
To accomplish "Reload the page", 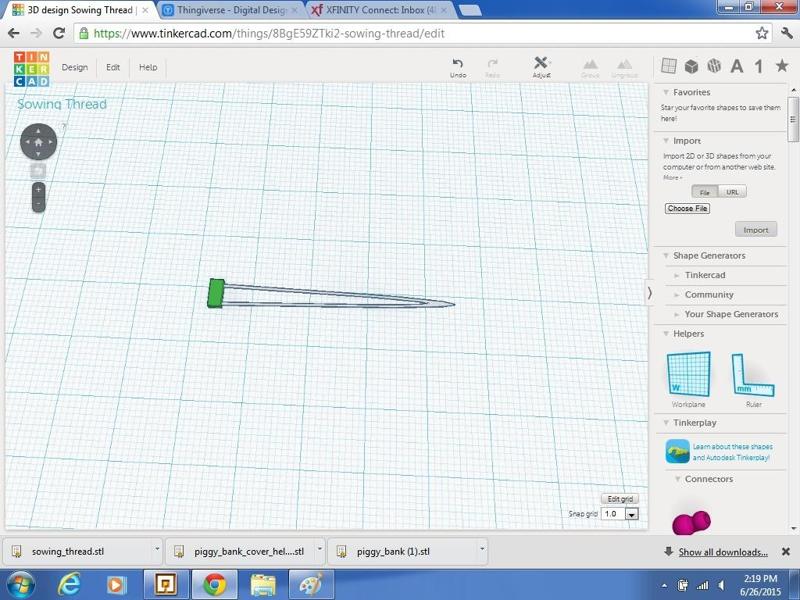I will click(59, 33).
